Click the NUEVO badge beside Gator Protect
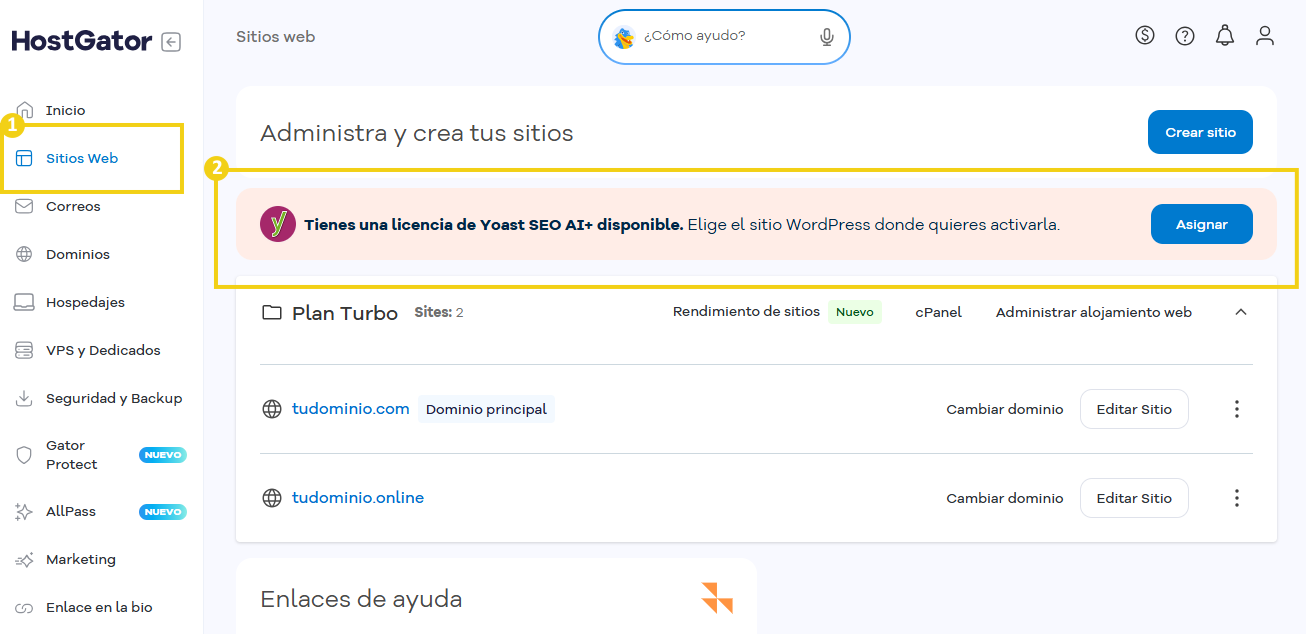The height and width of the screenshot is (634, 1306). (162, 455)
